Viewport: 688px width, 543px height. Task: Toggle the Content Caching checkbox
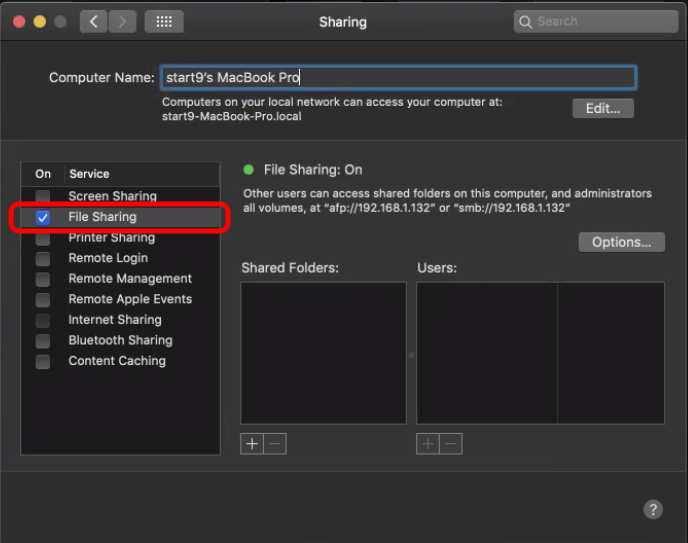43,361
